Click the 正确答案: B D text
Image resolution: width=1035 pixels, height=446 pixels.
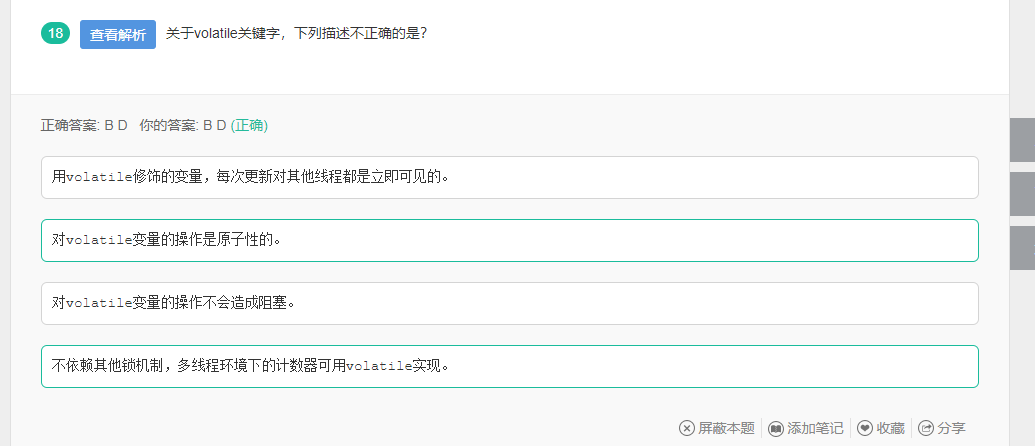point(84,126)
